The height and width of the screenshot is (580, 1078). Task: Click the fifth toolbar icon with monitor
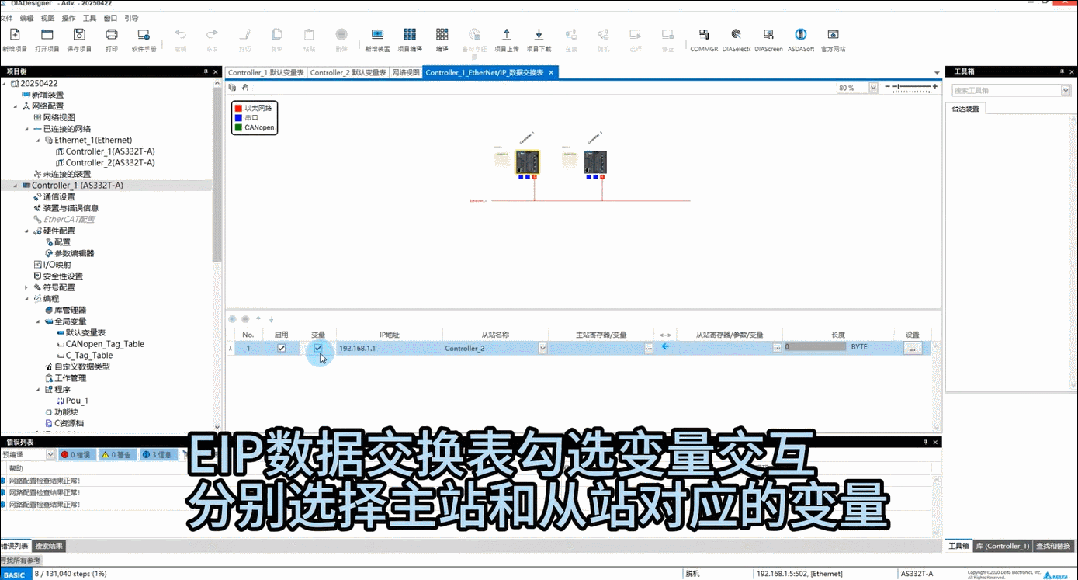(x=143, y=35)
